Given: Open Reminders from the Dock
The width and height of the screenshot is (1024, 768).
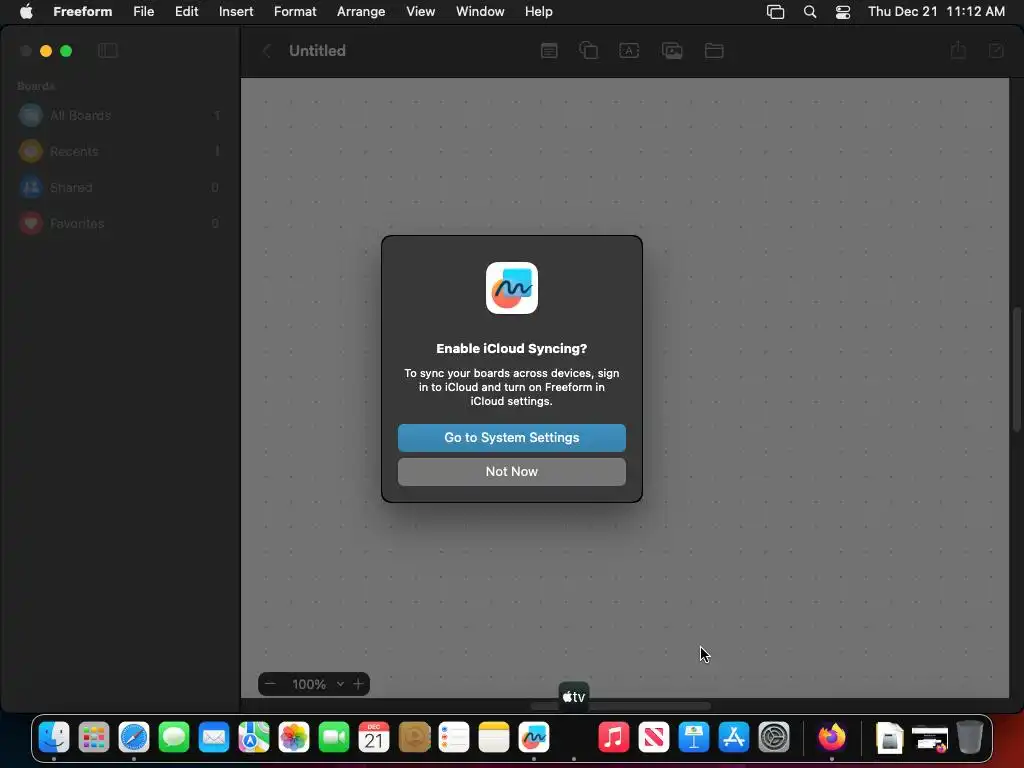Looking at the screenshot, I should (x=454, y=738).
